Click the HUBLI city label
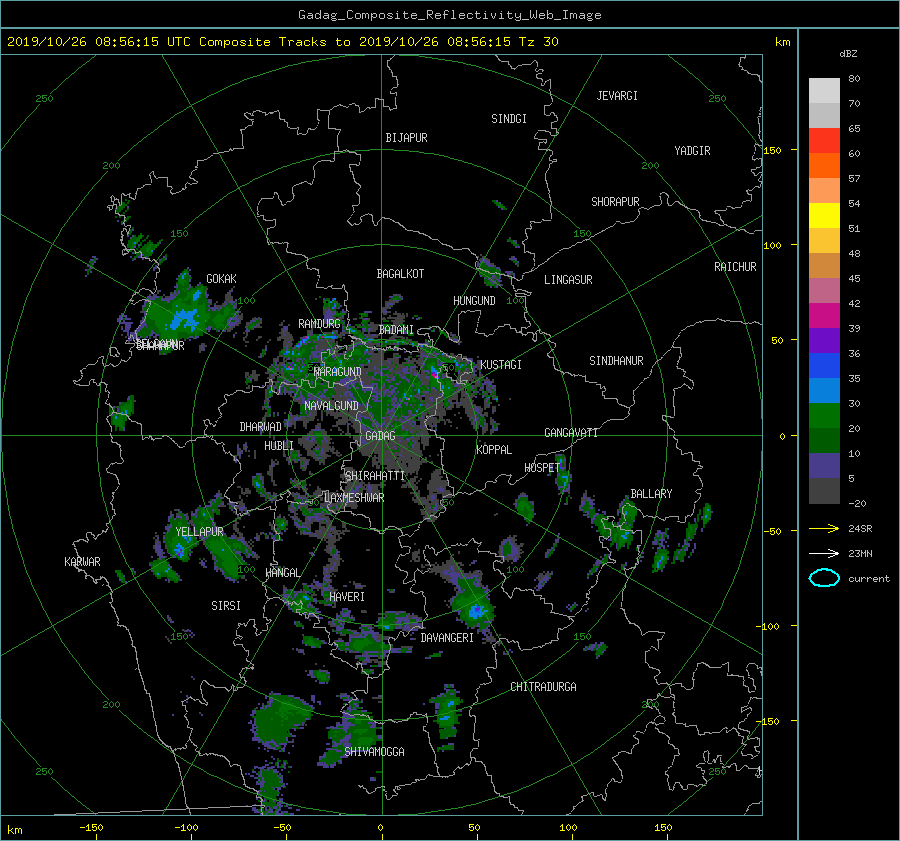This screenshot has height=841, width=900. [x=279, y=445]
